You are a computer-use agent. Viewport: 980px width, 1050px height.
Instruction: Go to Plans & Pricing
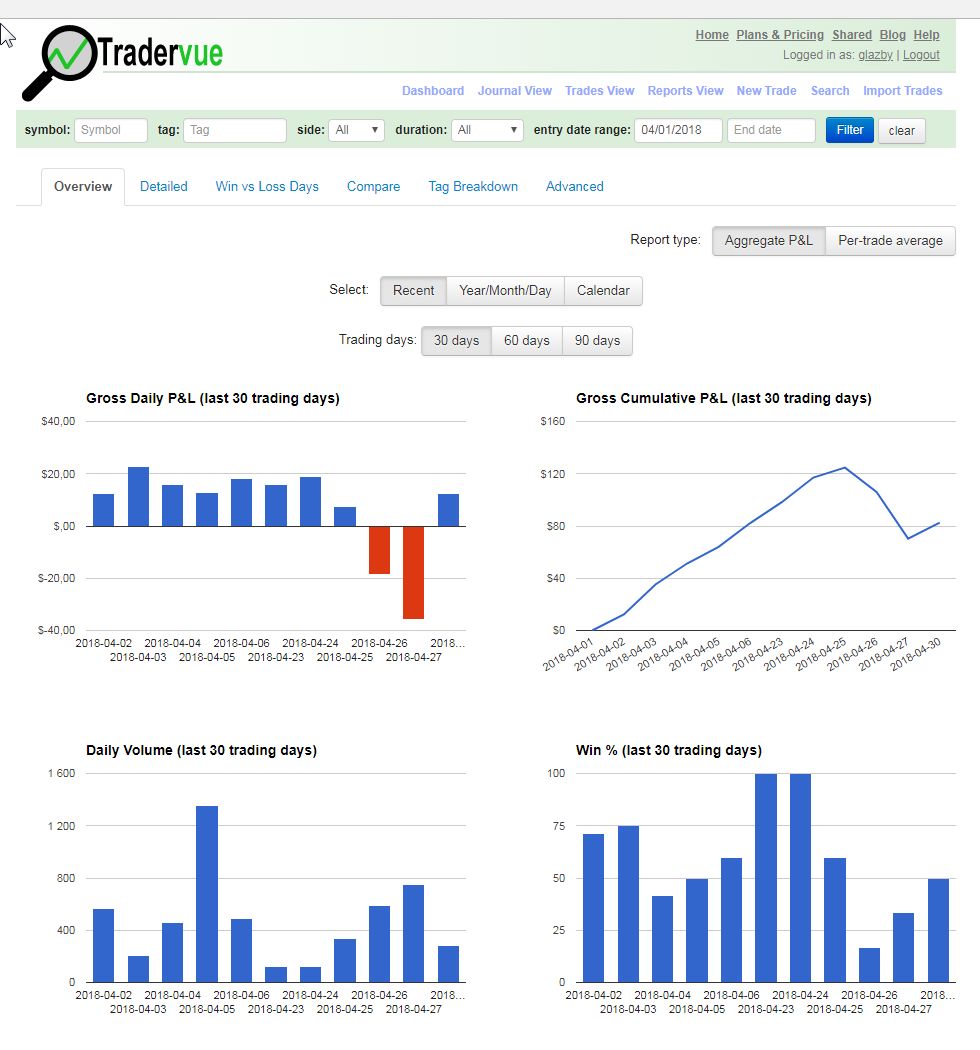[780, 35]
